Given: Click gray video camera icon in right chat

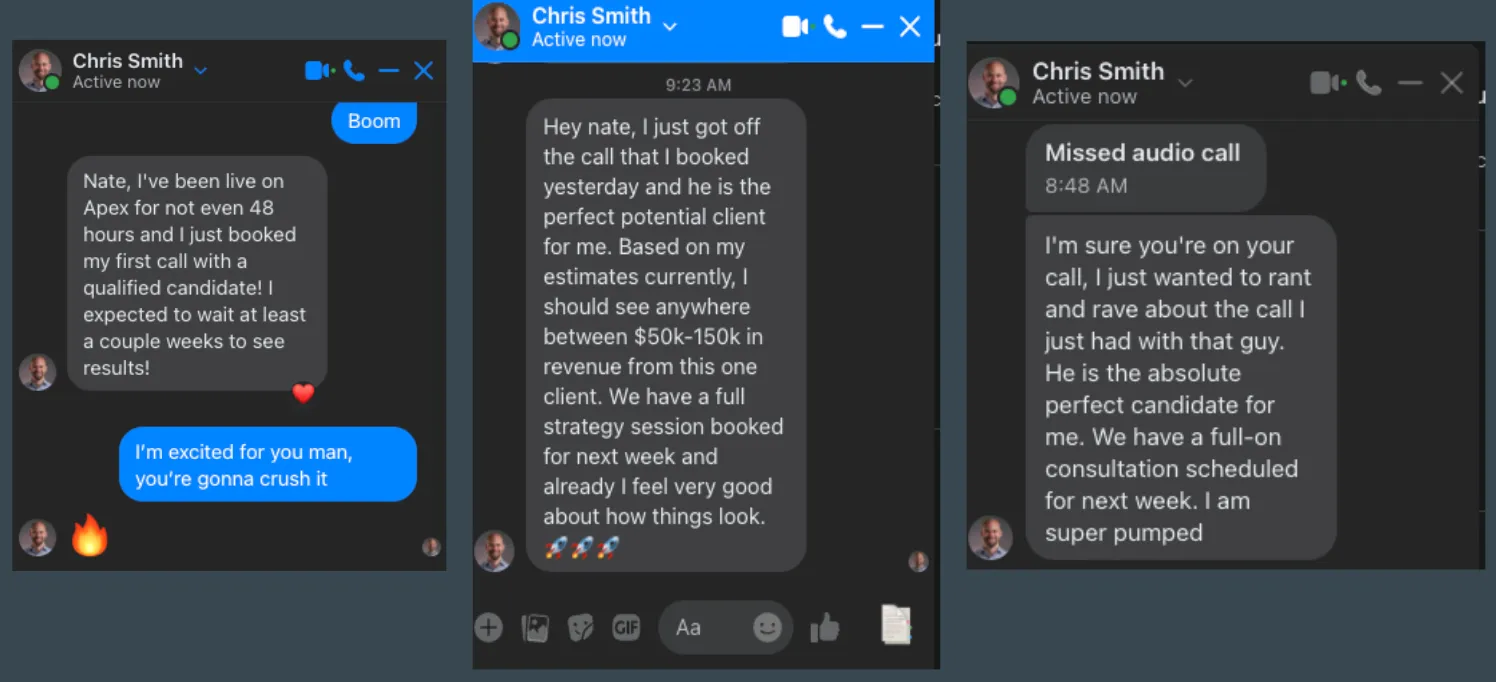Looking at the screenshot, I should point(1328,83).
